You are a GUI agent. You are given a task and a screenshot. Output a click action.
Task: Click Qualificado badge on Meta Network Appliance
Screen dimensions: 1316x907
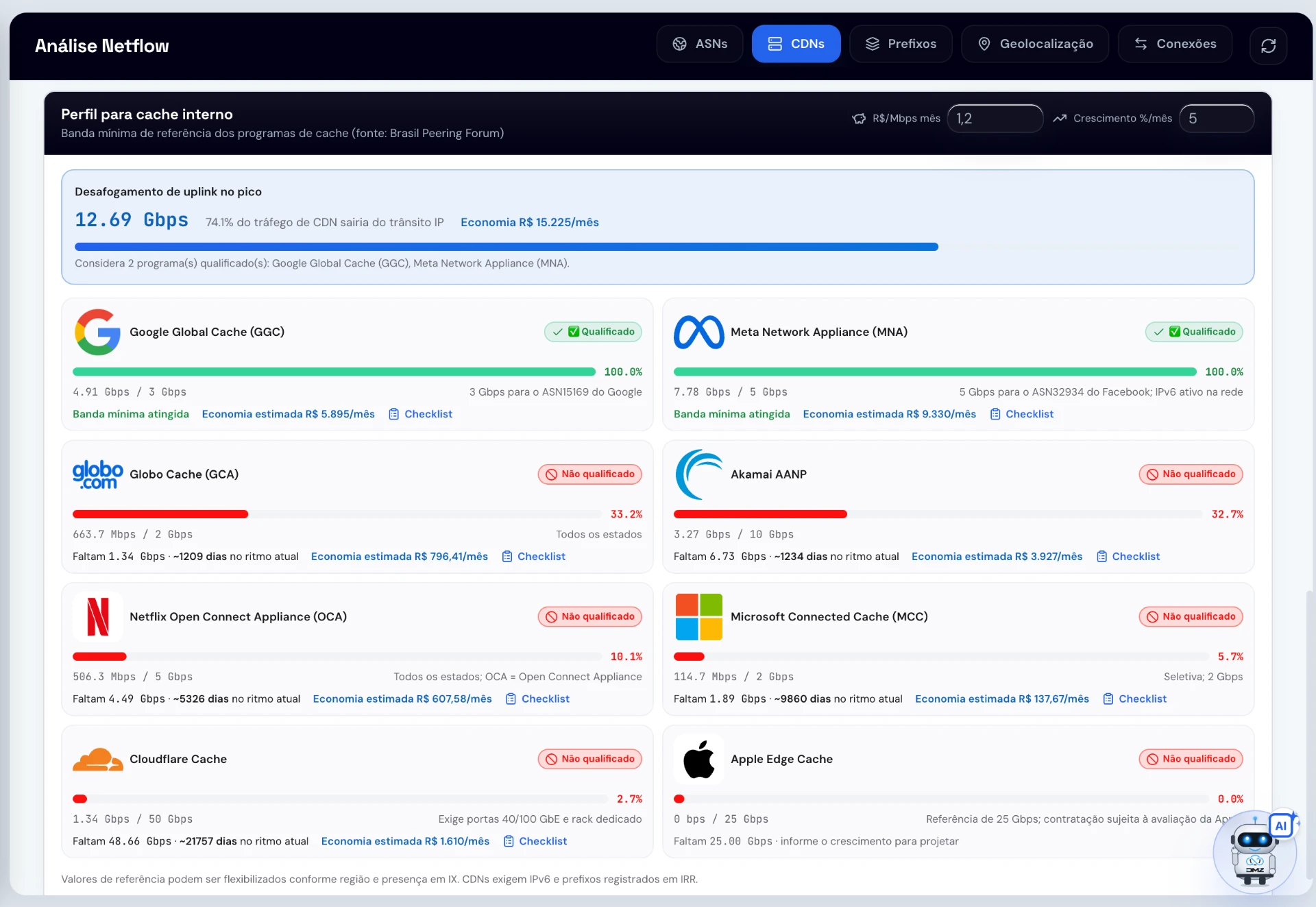[1194, 332]
